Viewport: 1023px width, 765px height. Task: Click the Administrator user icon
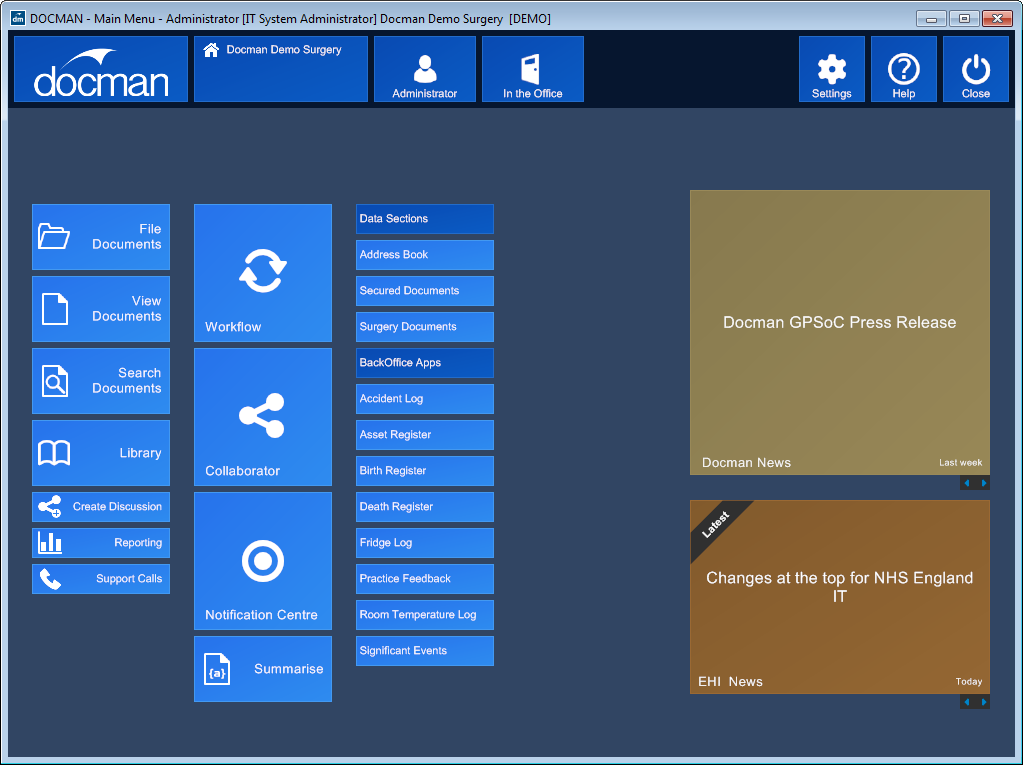(425, 69)
